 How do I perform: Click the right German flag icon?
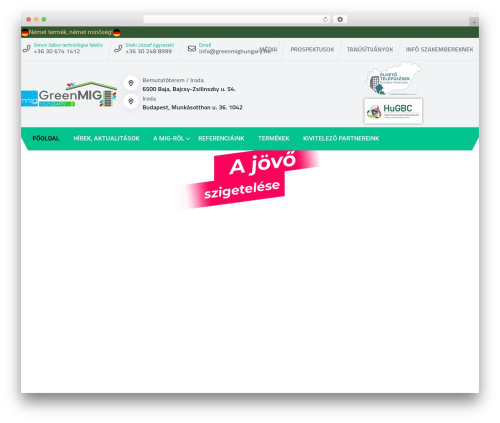coord(117,33)
